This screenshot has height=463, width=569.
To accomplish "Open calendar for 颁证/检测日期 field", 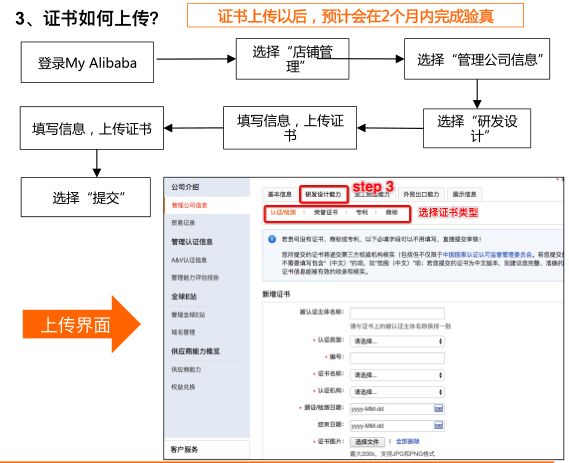I will coord(438,408).
